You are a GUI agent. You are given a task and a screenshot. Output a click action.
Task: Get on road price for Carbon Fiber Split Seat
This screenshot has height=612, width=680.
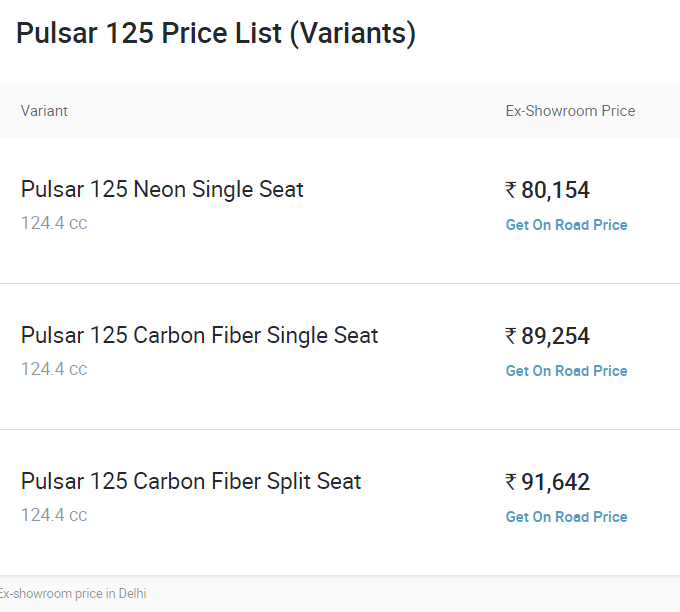coord(566,517)
